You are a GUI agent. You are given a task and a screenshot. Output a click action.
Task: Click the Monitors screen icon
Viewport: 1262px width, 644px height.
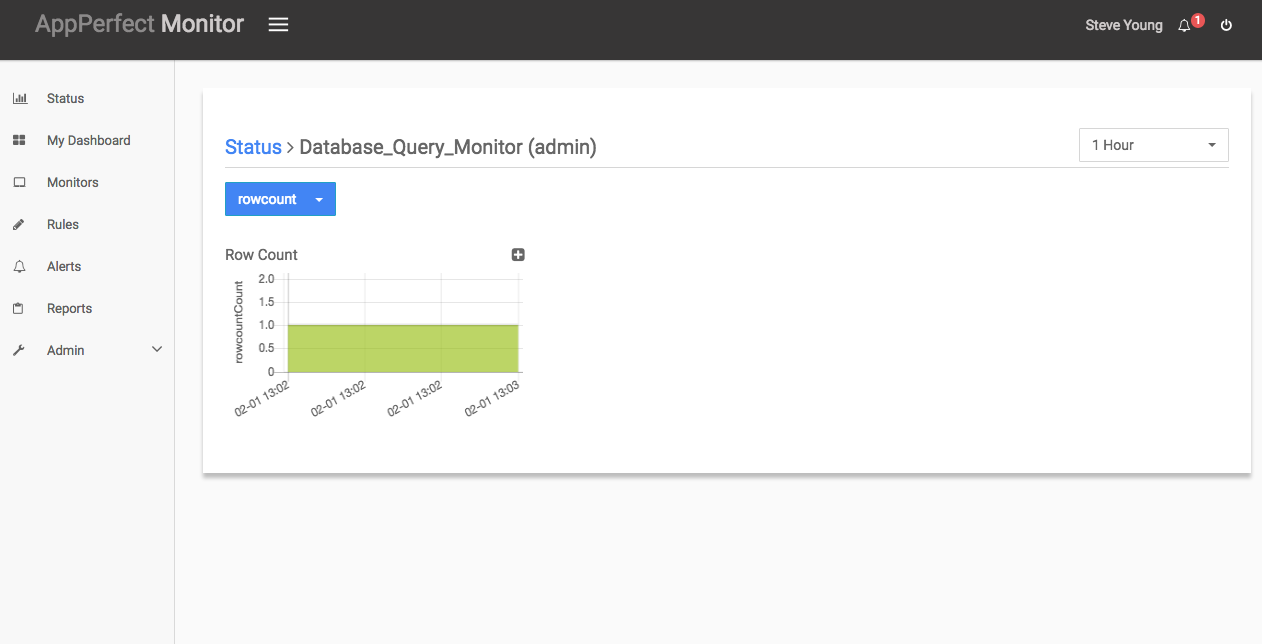tap(19, 183)
